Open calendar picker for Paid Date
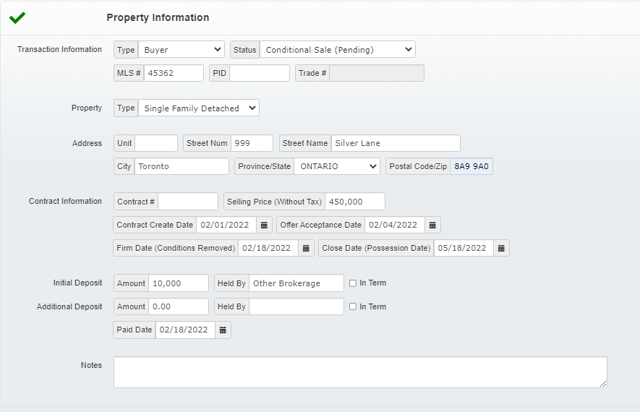This screenshot has width=640, height=412. (223, 329)
